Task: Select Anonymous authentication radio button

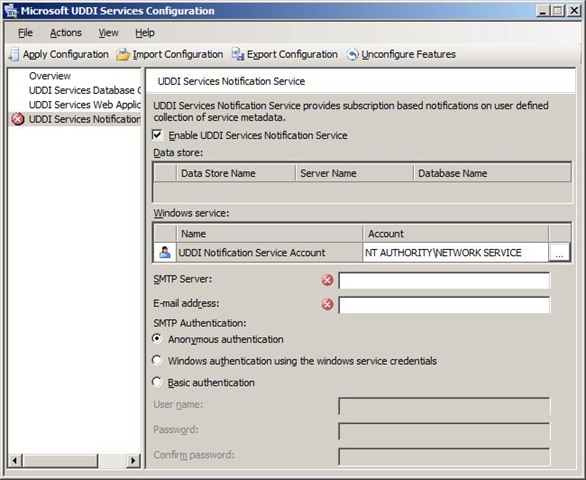Action: coord(157,339)
